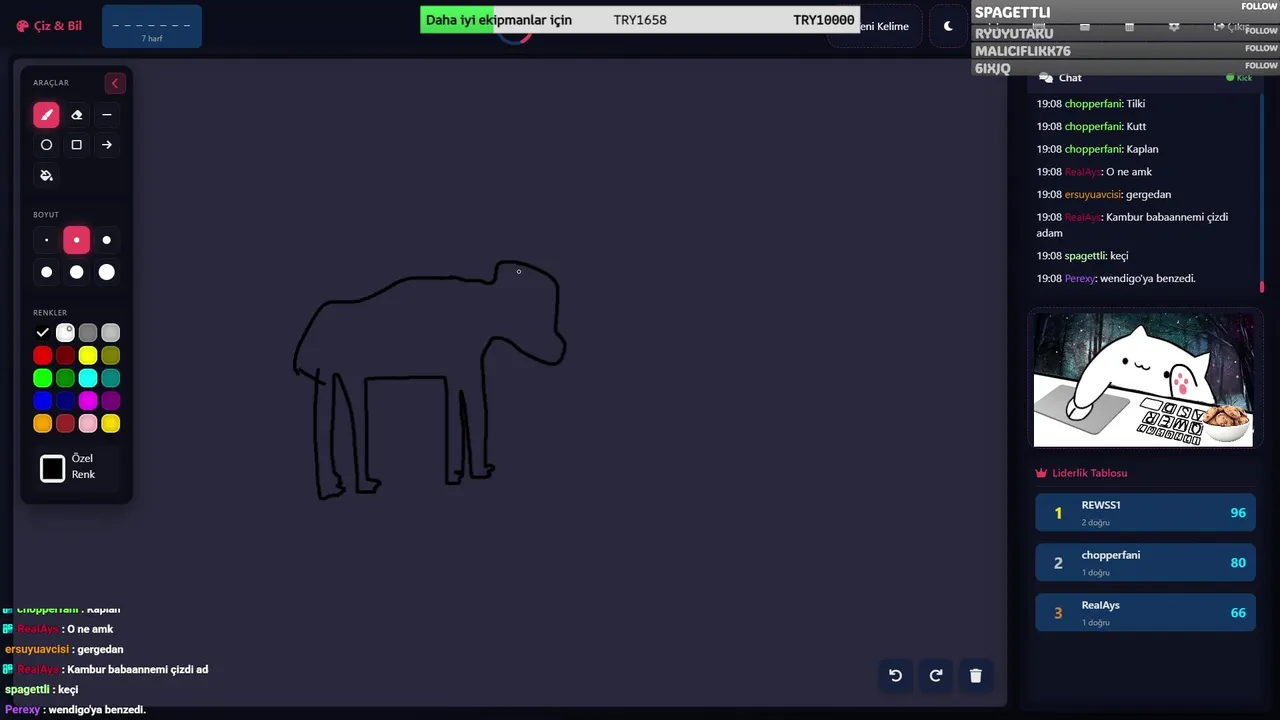Pick the black color swatch with checkmark

click(42, 333)
